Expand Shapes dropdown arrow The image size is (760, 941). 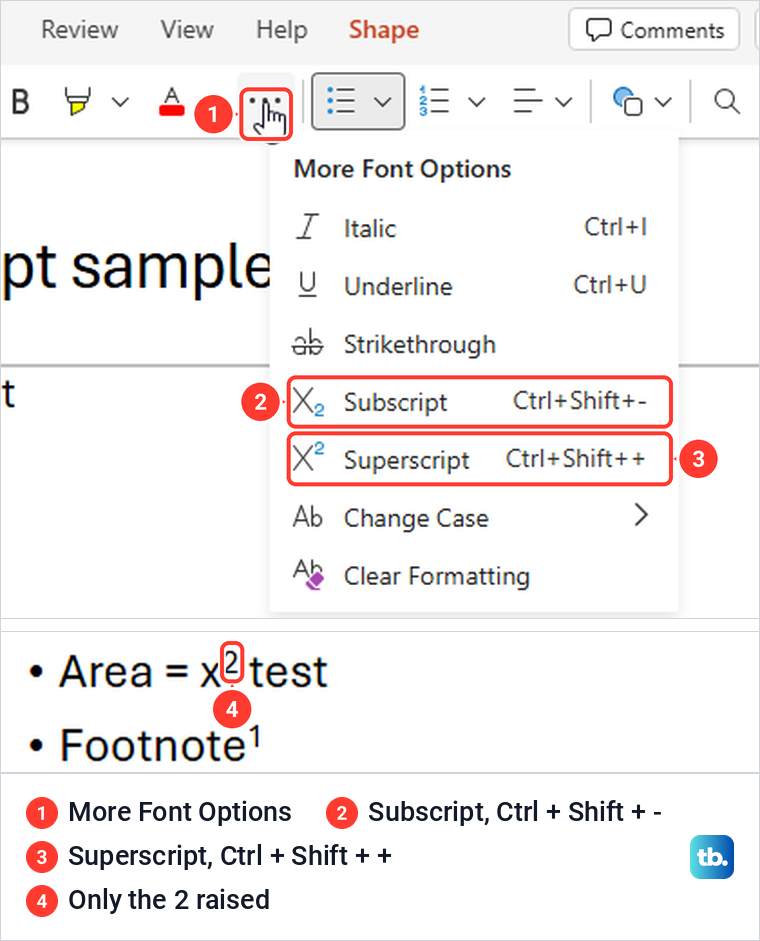pyautogui.click(x=663, y=102)
